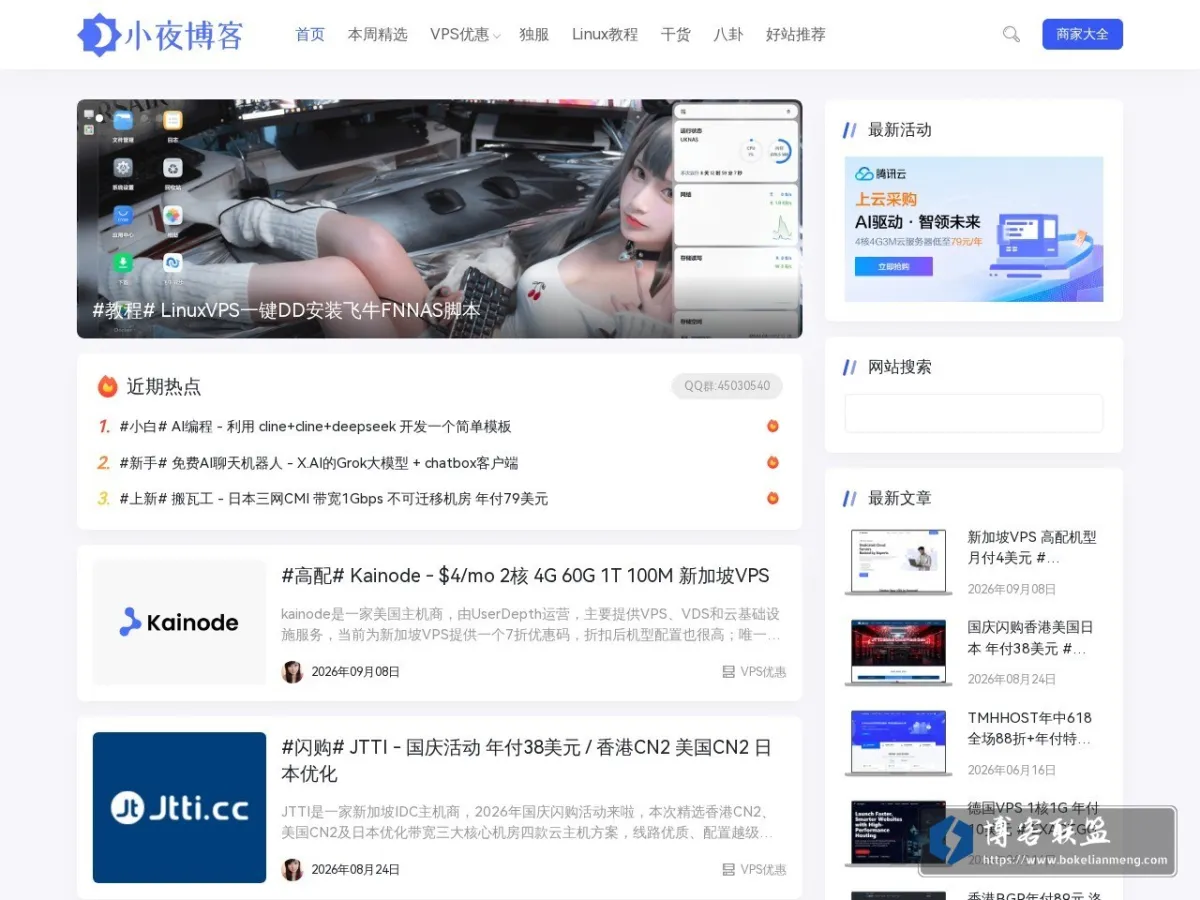Click the flame icon beside 近期热点
Image resolution: width=1200 pixels, height=900 pixels.
107,386
